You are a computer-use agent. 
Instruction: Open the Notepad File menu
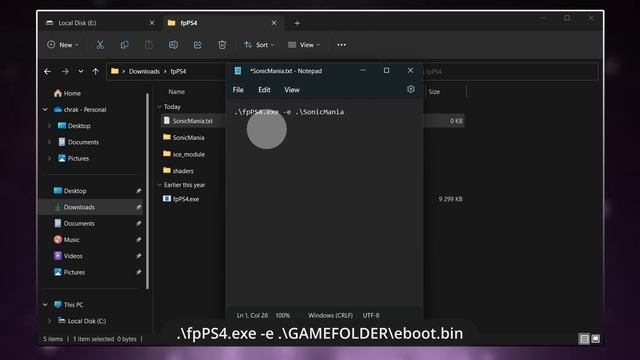click(x=238, y=90)
